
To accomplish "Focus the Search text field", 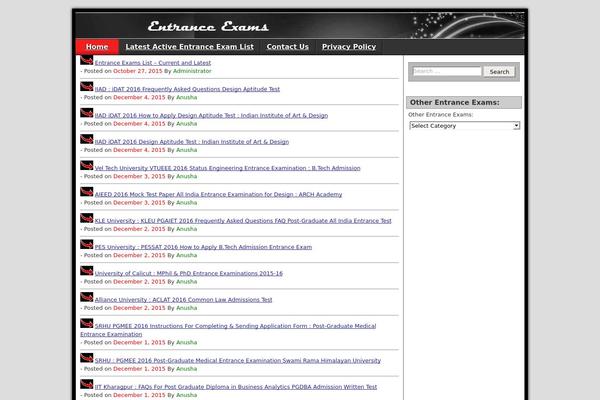I will coord(447,71).
